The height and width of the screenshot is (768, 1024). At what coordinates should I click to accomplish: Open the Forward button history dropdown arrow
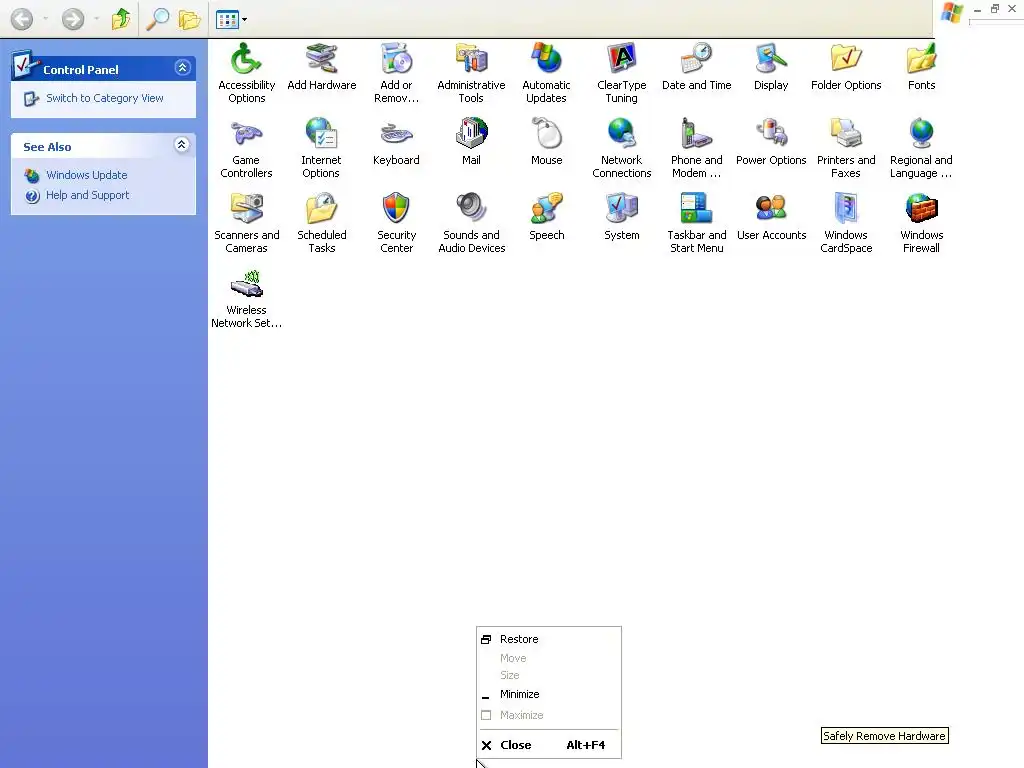click(97, 19)
